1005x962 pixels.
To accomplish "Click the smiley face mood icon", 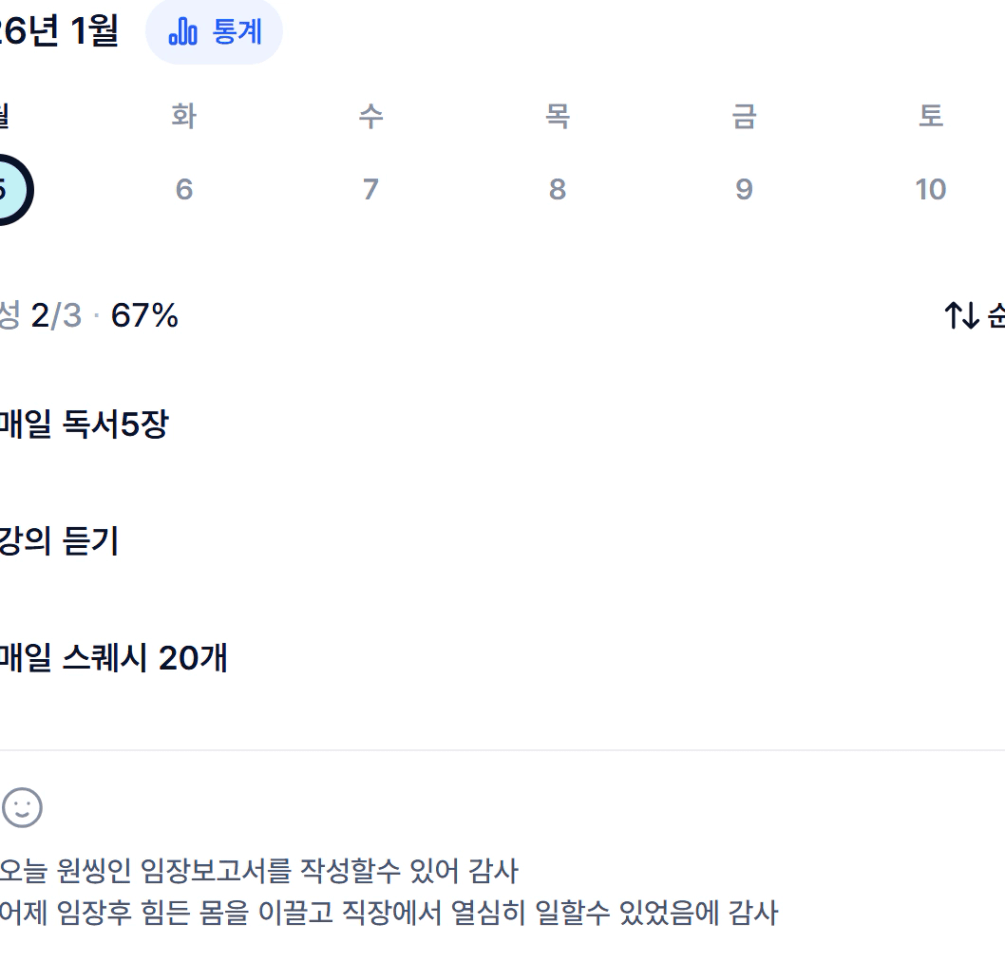I will 21,806.
